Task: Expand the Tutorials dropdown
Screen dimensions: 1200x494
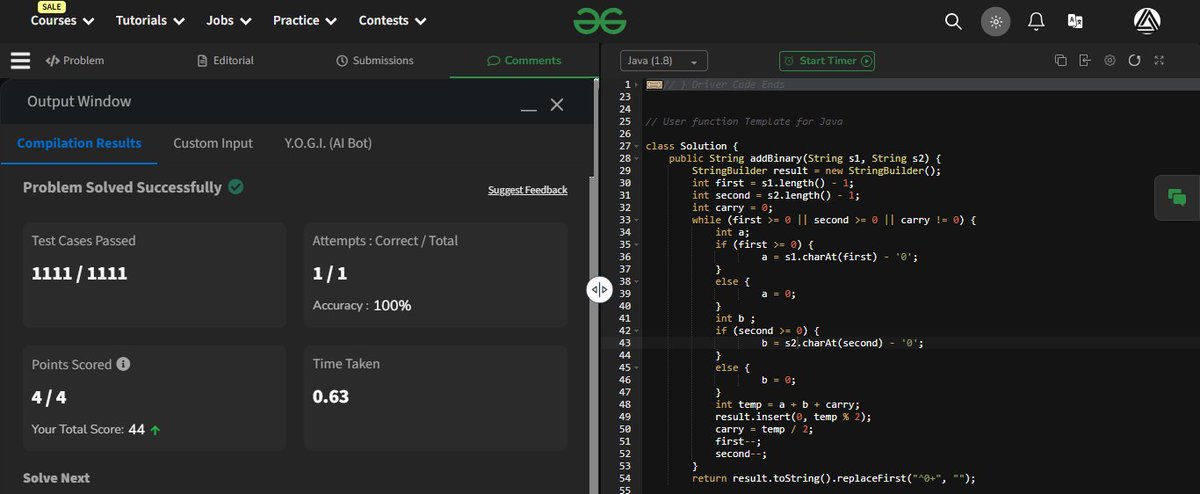Action: pyautogui.click(x=150, y=20)
